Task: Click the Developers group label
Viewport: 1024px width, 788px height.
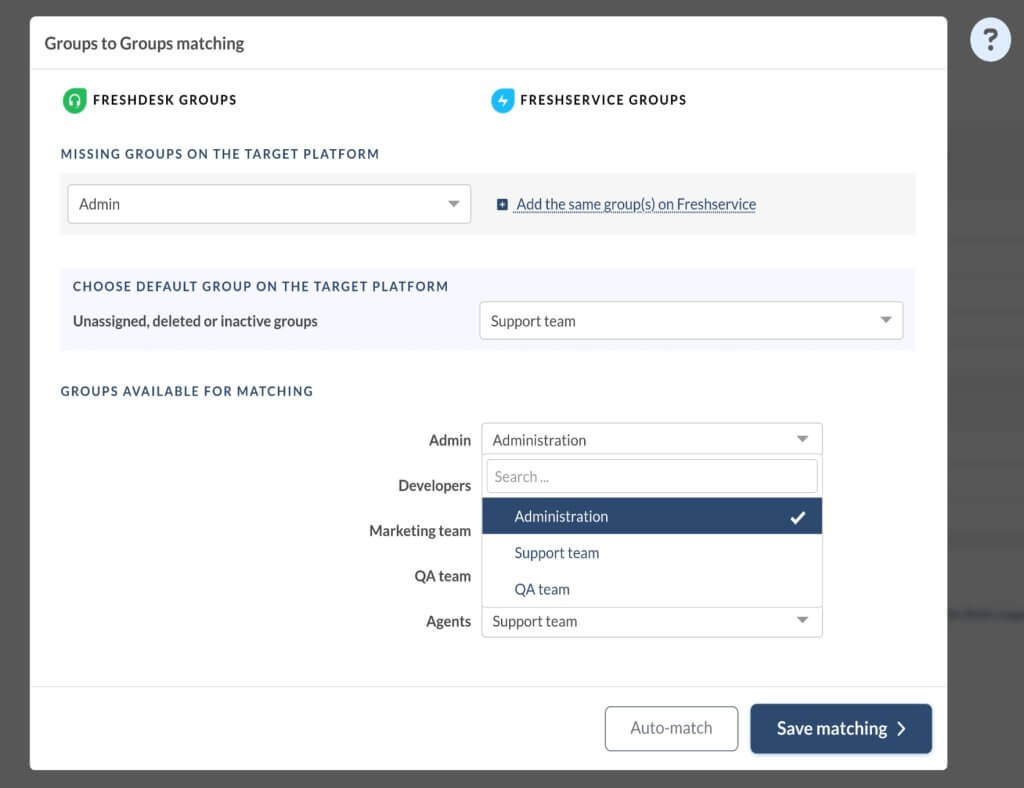Action: click(434, 486)
